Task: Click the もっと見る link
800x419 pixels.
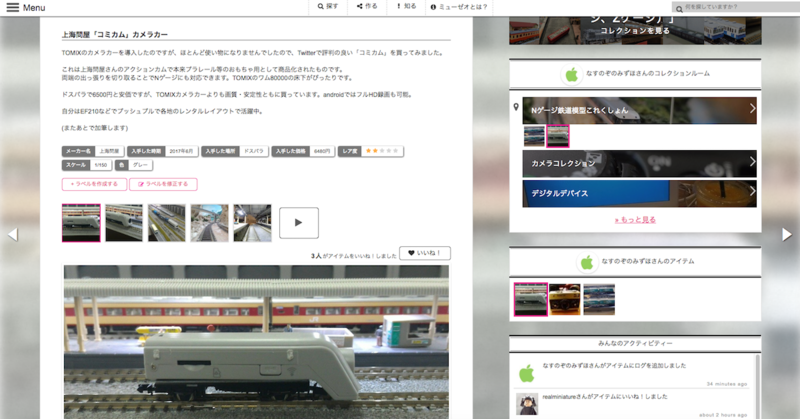Action: pyautogui.click(x=635, y=220)
